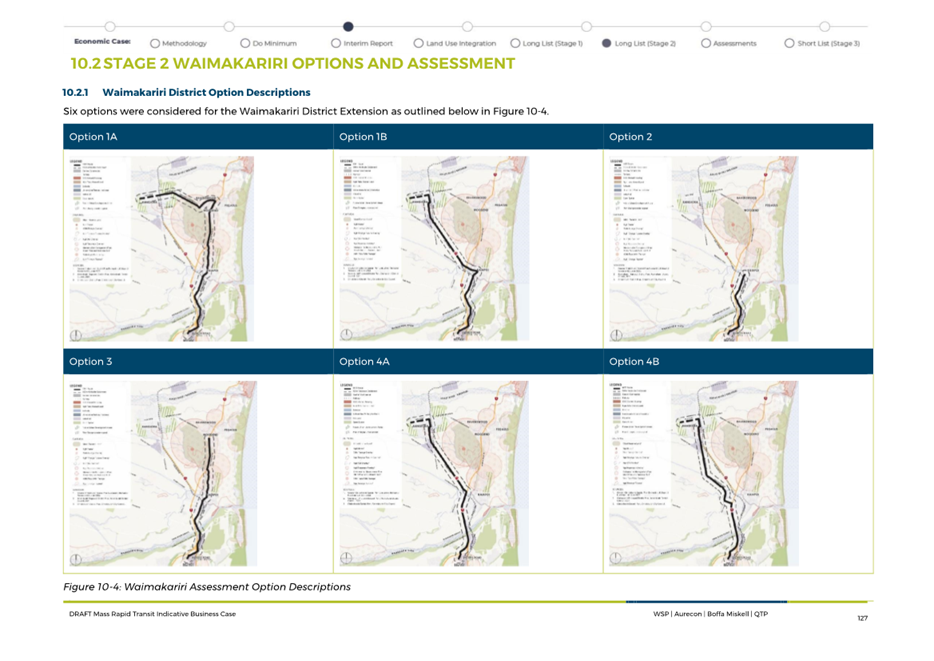Viewport: 934px width, 661px height.
Task: Open the Option 3 map thumbnail
Action: click(x=163, y=473)
